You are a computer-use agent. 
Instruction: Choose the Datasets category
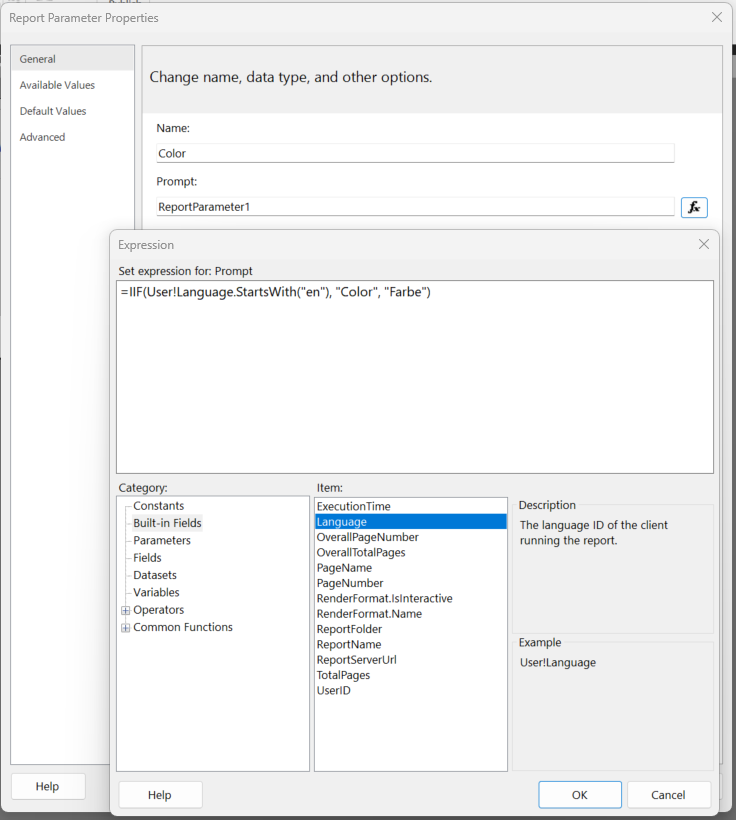[x=155, y=575]
